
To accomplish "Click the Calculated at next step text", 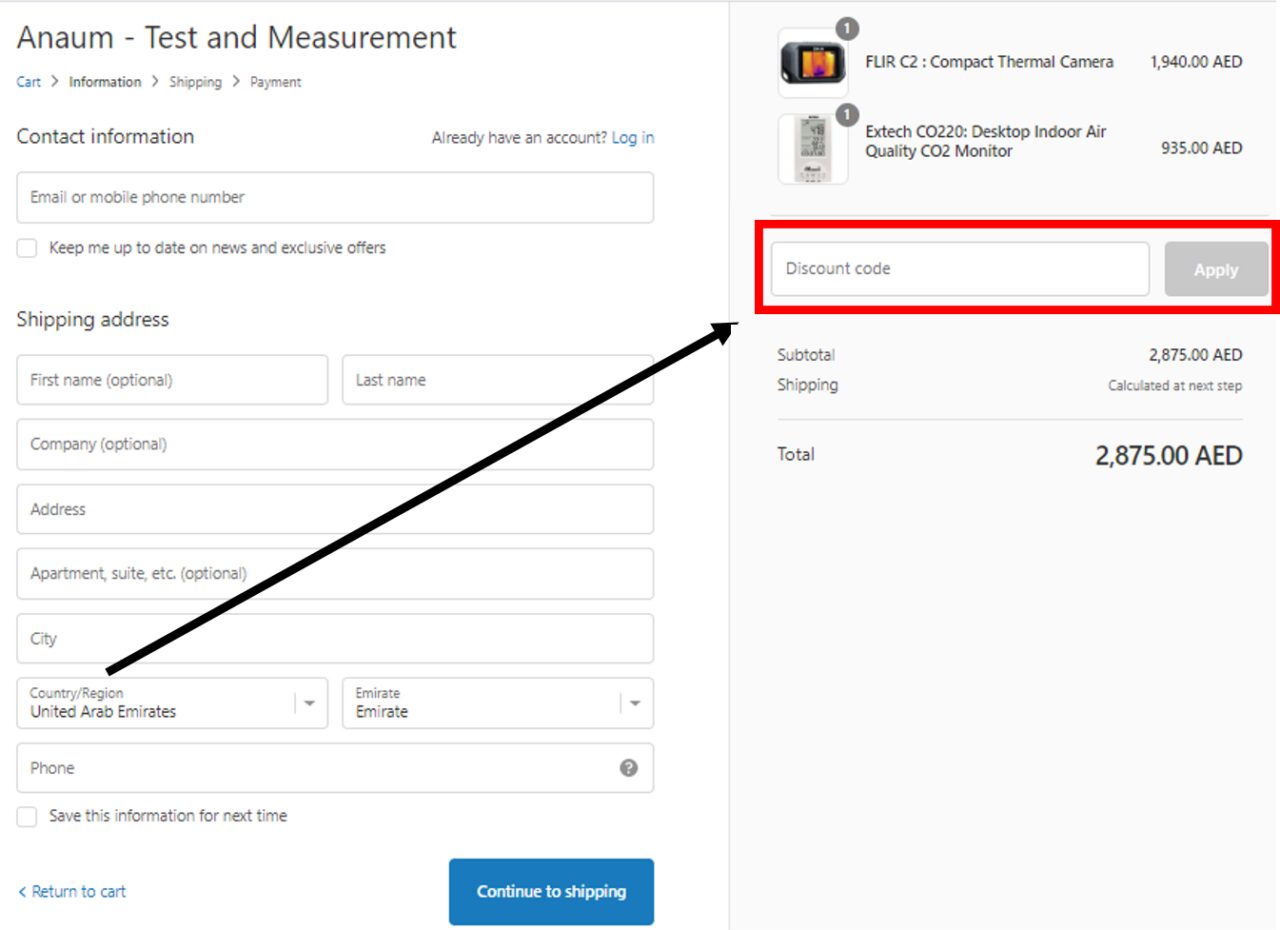I will tap(1175, 386).
